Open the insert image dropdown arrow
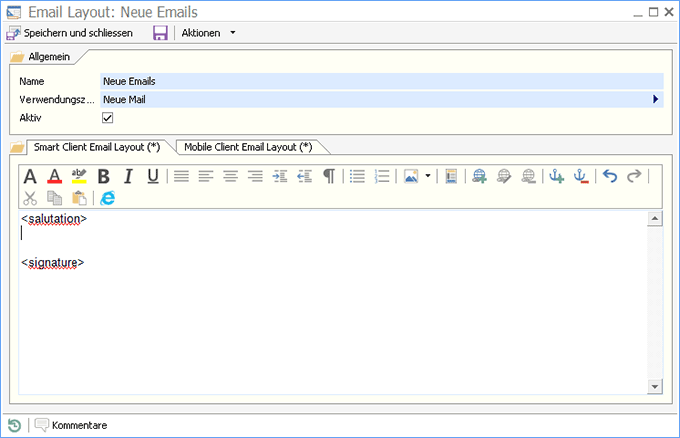This screenshot has width=680, height=438. click(x=428, y=177)
